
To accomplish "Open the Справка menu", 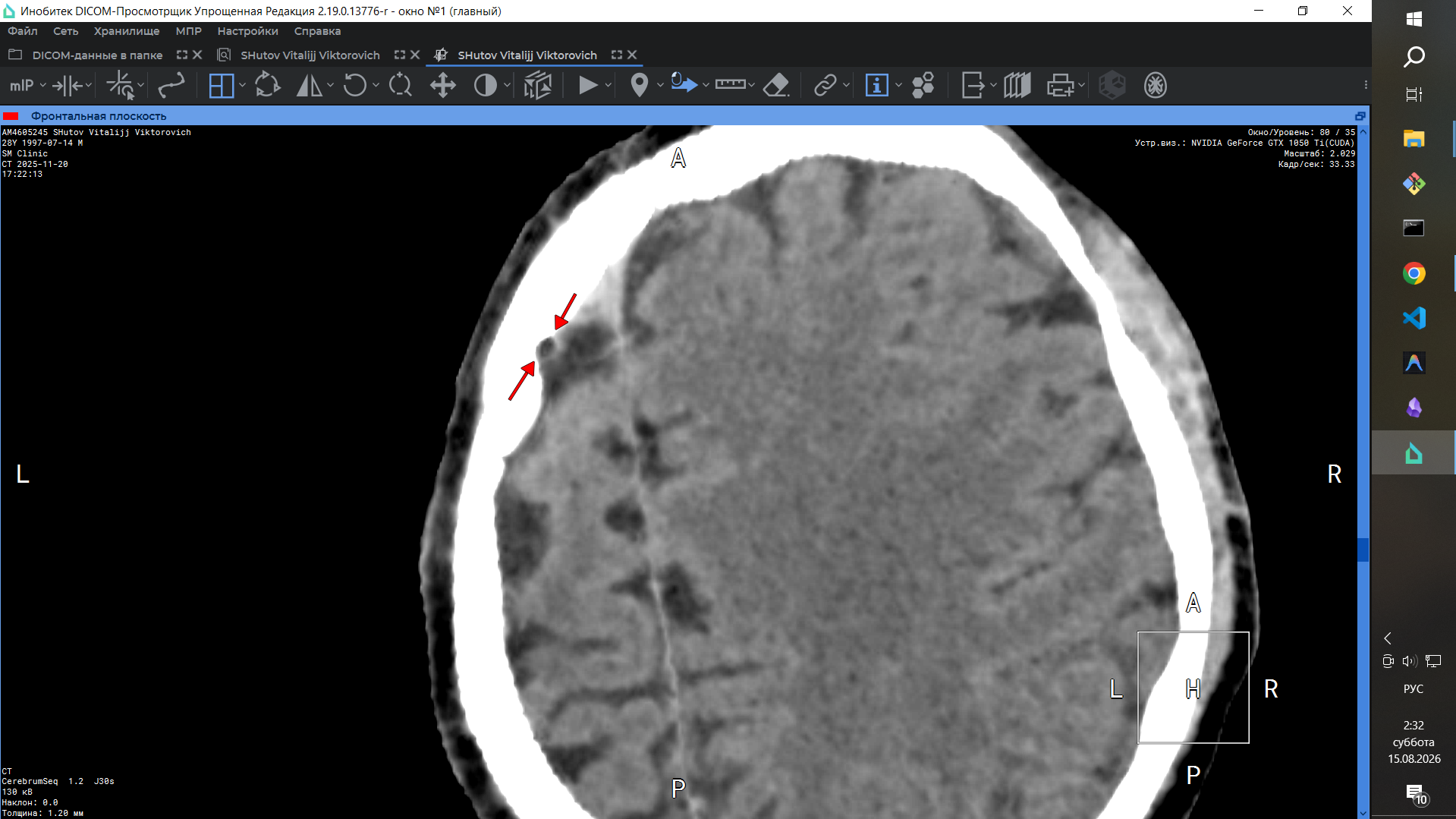I will coord(317,31).
